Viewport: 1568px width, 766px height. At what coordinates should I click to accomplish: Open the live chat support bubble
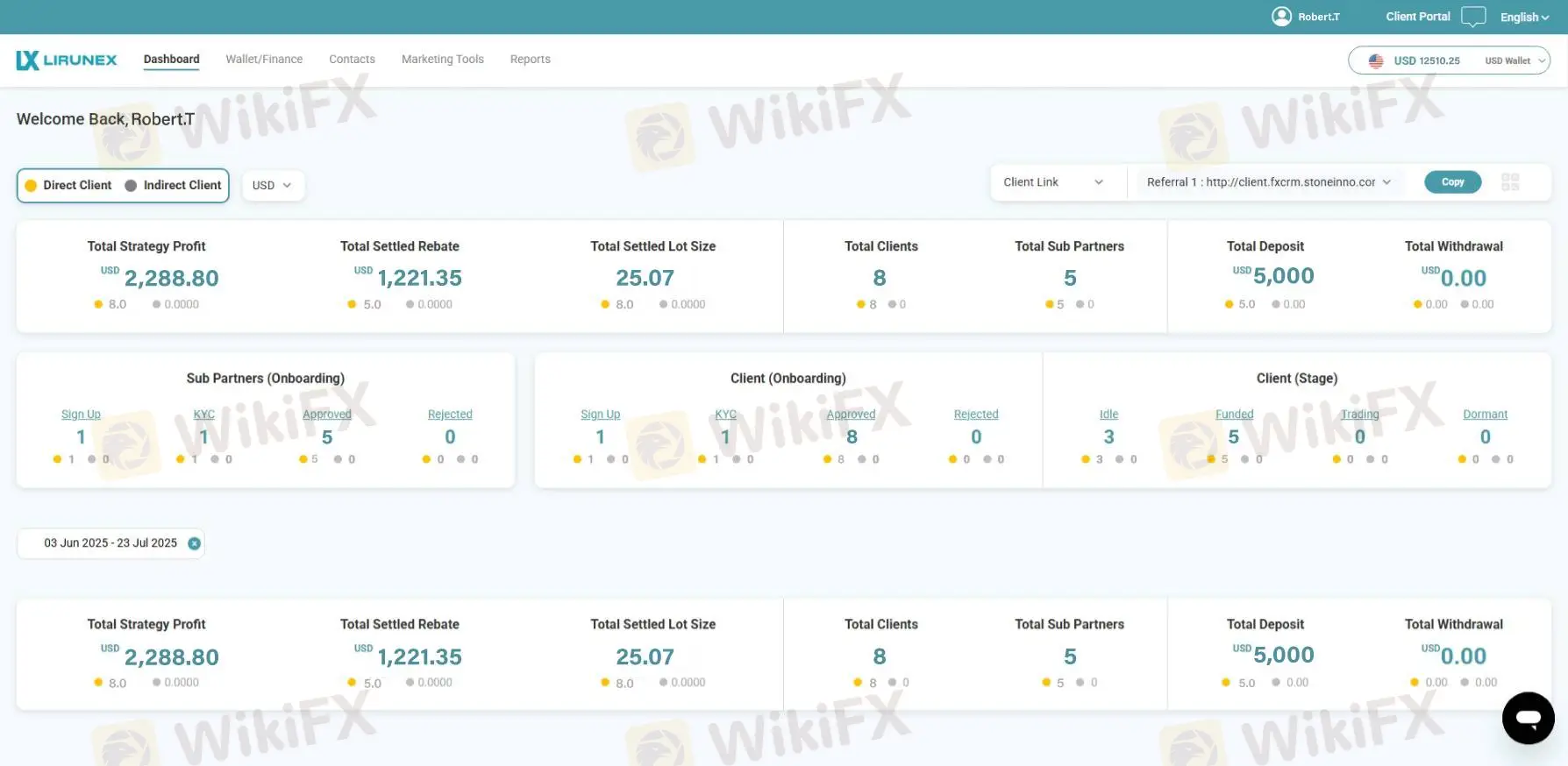[1528, 718]
